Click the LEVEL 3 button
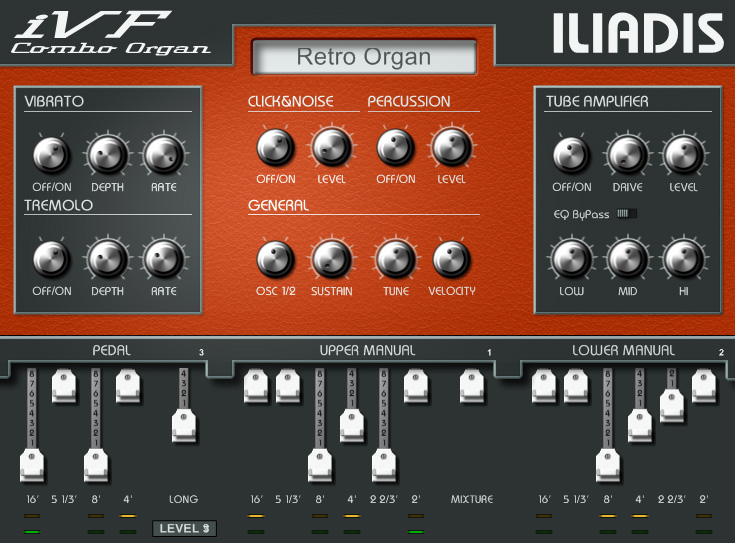Image resolution: width=735 pixels, height=543 pixels. tap(184, 528)
